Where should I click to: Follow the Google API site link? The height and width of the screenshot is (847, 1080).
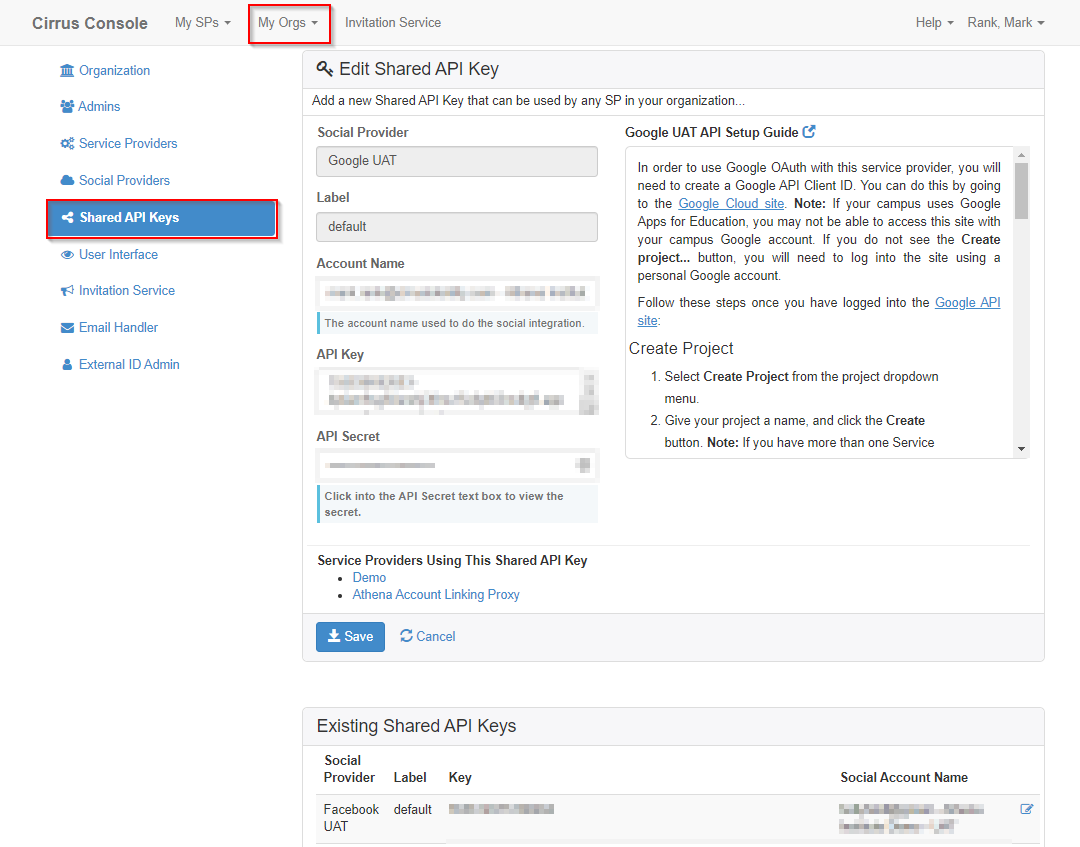(967, 302)
